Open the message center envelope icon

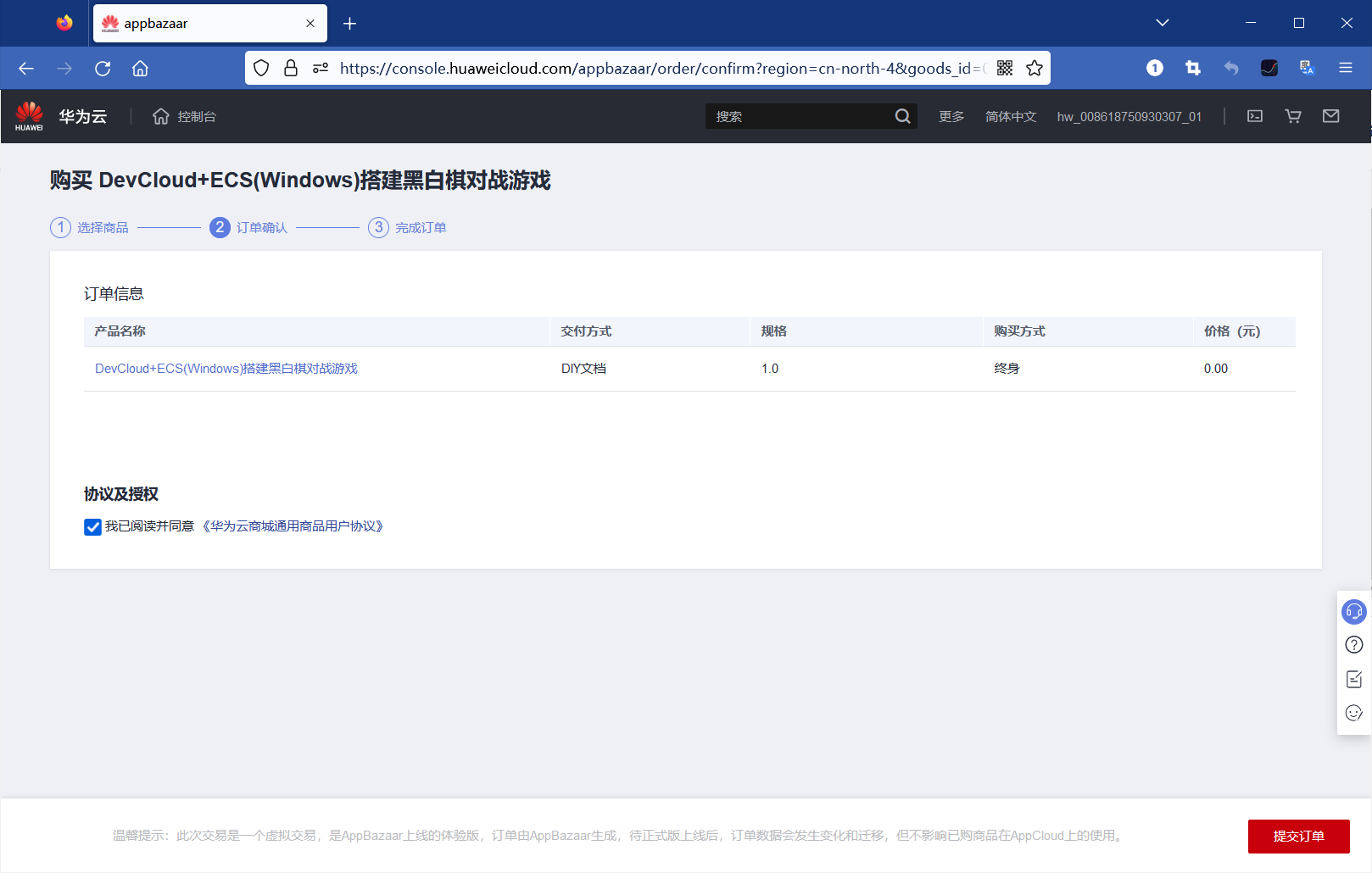point(1330,116)
